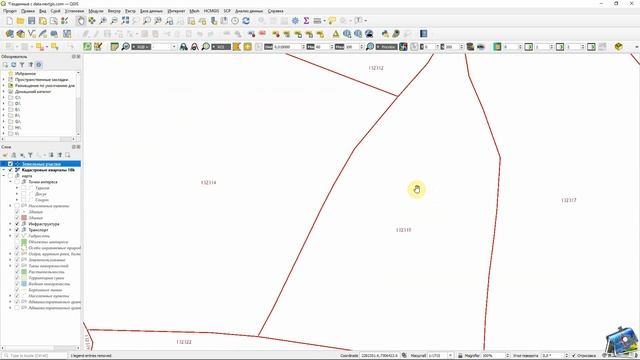Click the Select Features yellow rectangle tool
Viewport: 640px width, 360px height.
pos(39,47)
